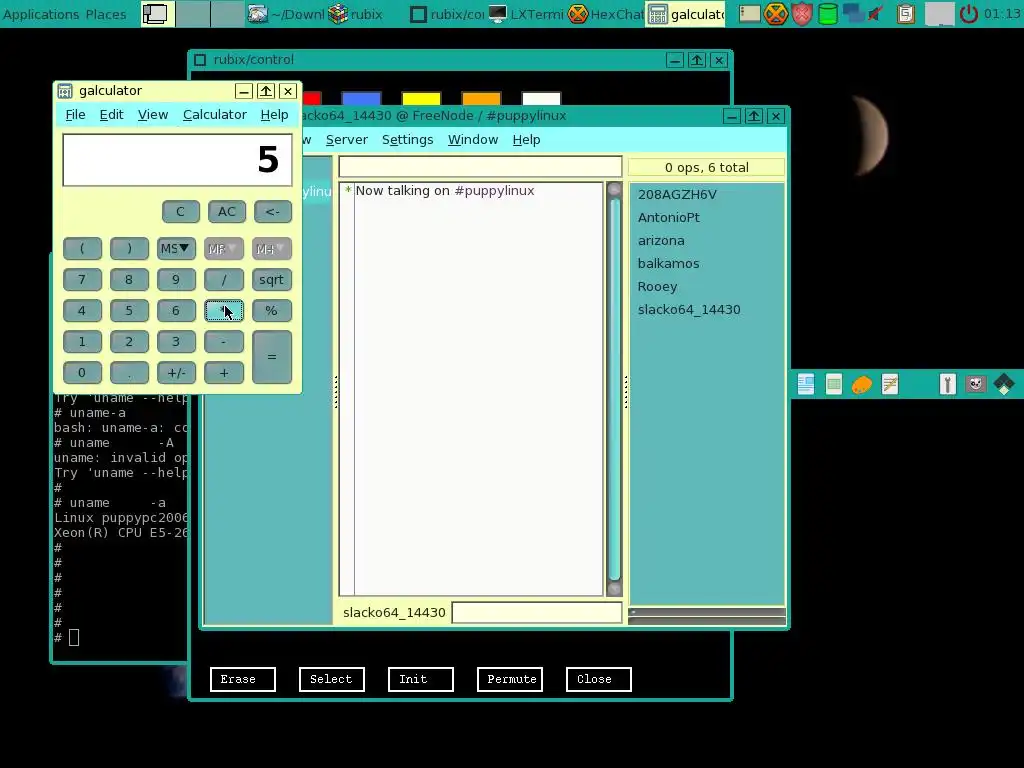Click the blue color swatch in rubix/control

click(x=361, y=99)
